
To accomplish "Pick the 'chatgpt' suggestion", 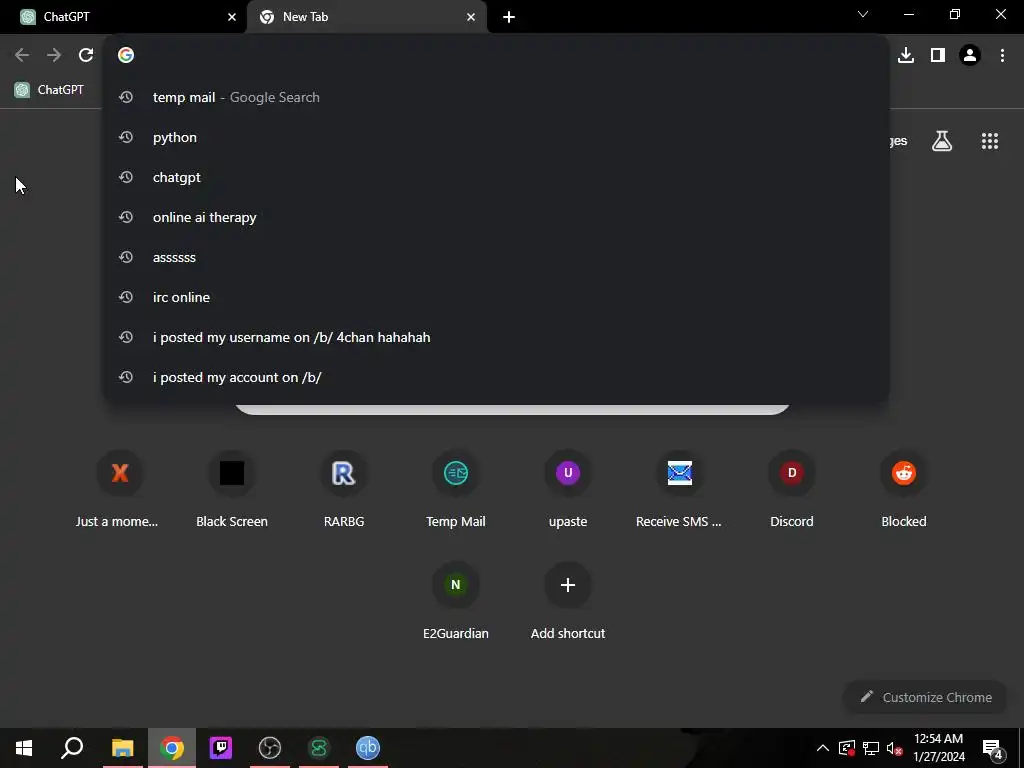I will coord(496,177).
